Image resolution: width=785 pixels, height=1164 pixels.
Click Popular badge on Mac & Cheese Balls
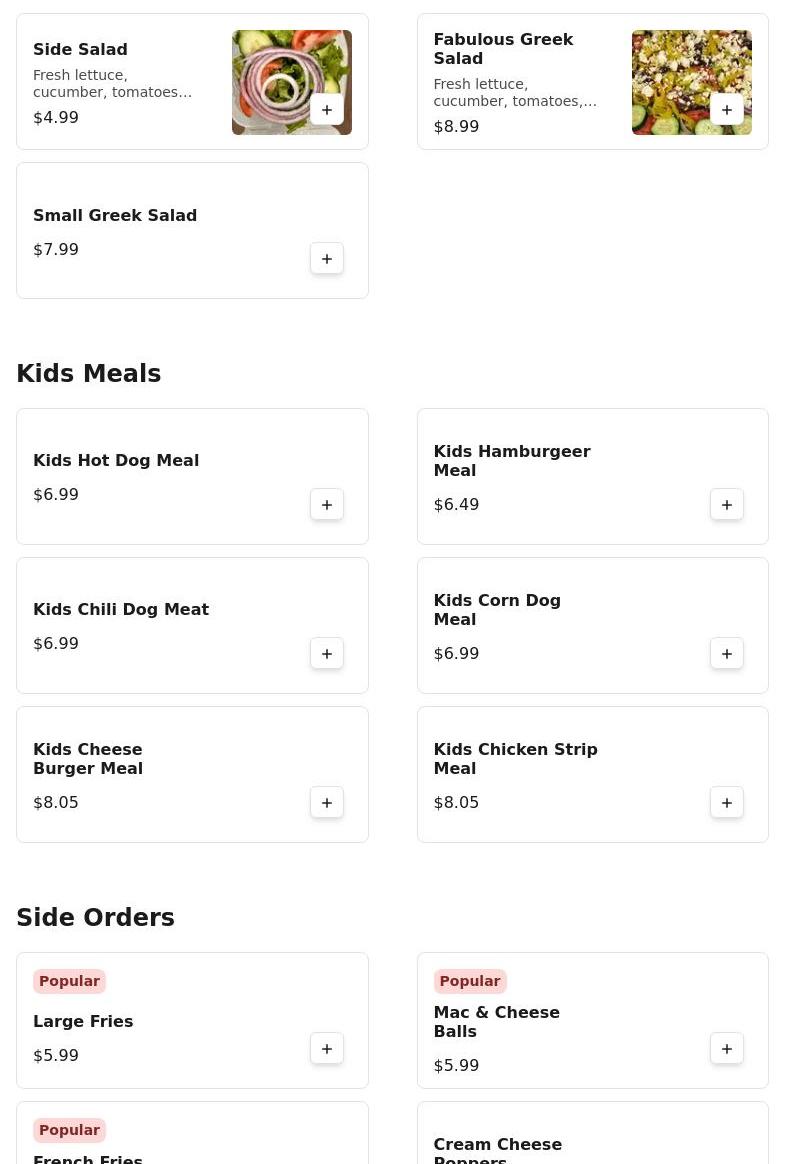pos(470,981)
